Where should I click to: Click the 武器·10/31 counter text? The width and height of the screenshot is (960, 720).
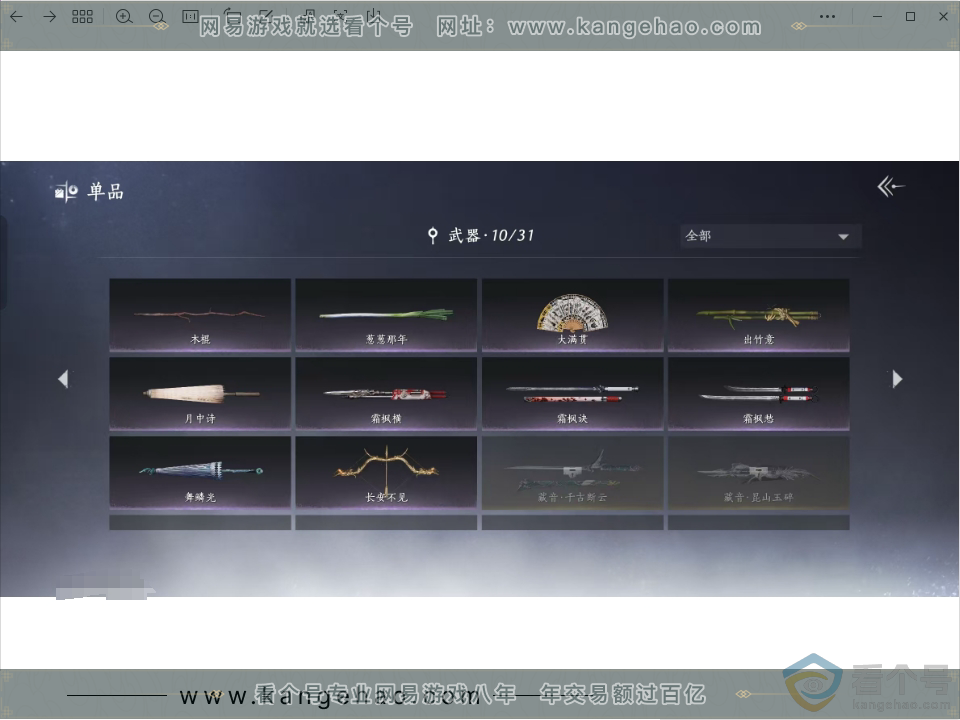click(491, 235)
